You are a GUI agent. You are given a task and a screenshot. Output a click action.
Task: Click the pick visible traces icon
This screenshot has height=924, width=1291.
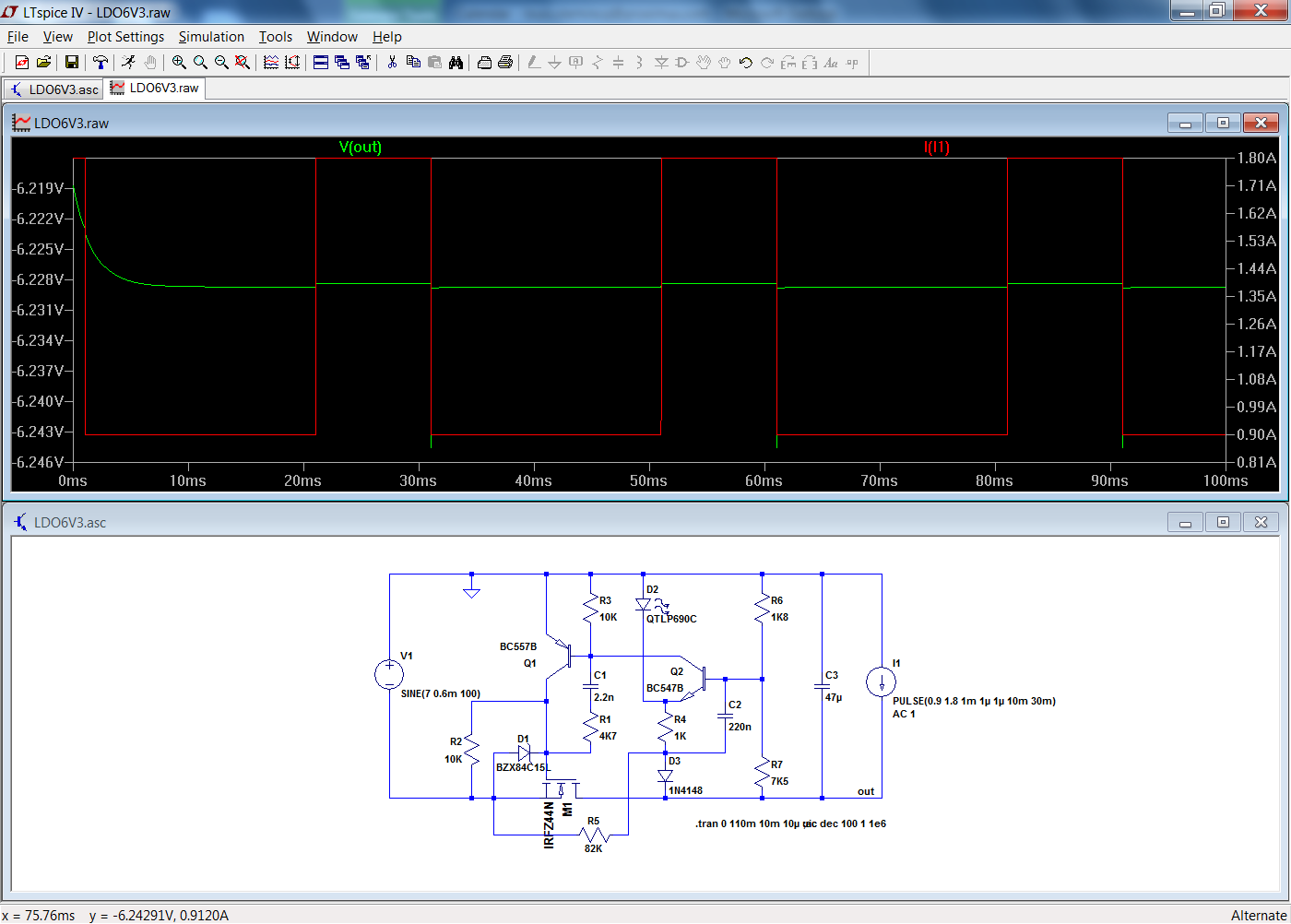pyautogui.click(x=271, y=63)
